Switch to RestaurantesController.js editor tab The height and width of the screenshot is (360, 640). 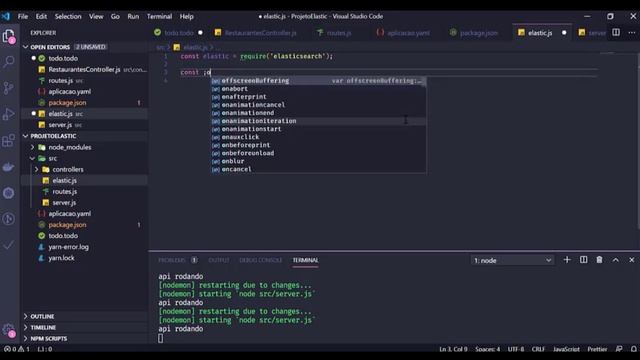click(260, 33)
